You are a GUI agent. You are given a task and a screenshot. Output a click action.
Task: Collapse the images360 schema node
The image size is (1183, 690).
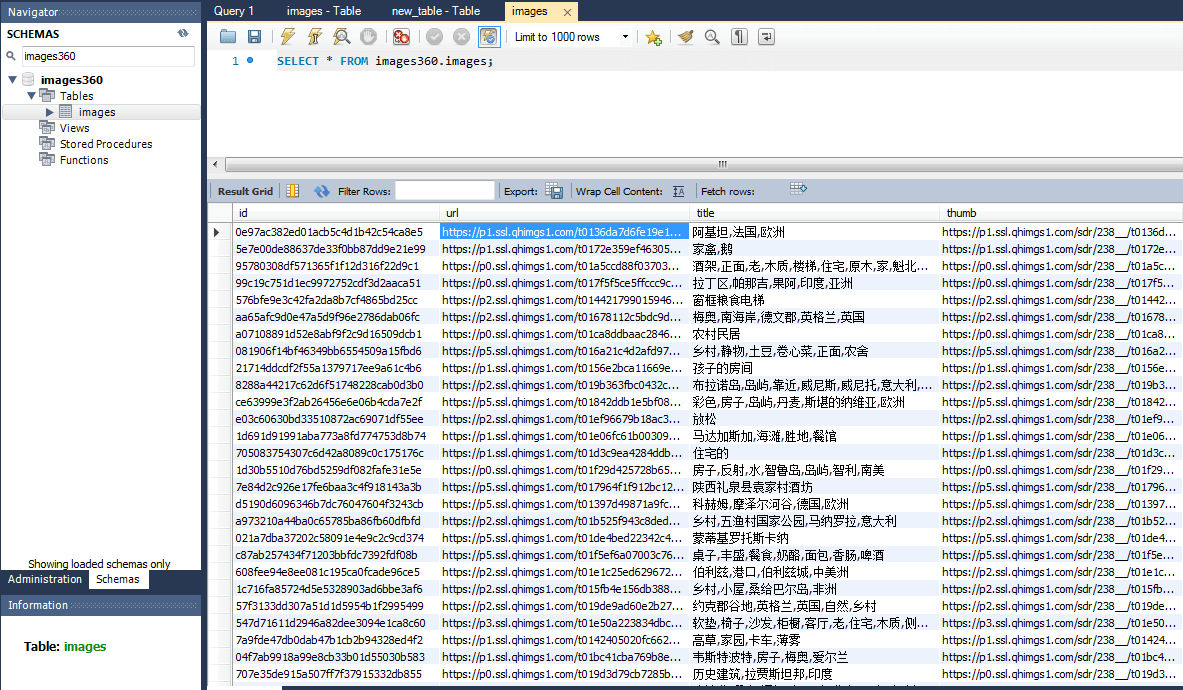[13, 79]
